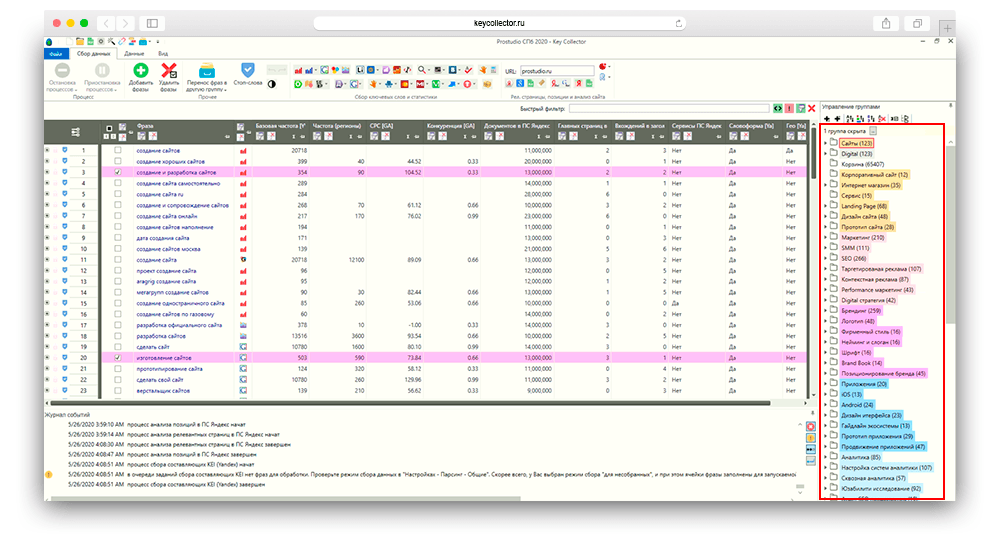Click folder icon of Корзина (65407) group
Viewport: 1000px width, 550px height.
834,163
